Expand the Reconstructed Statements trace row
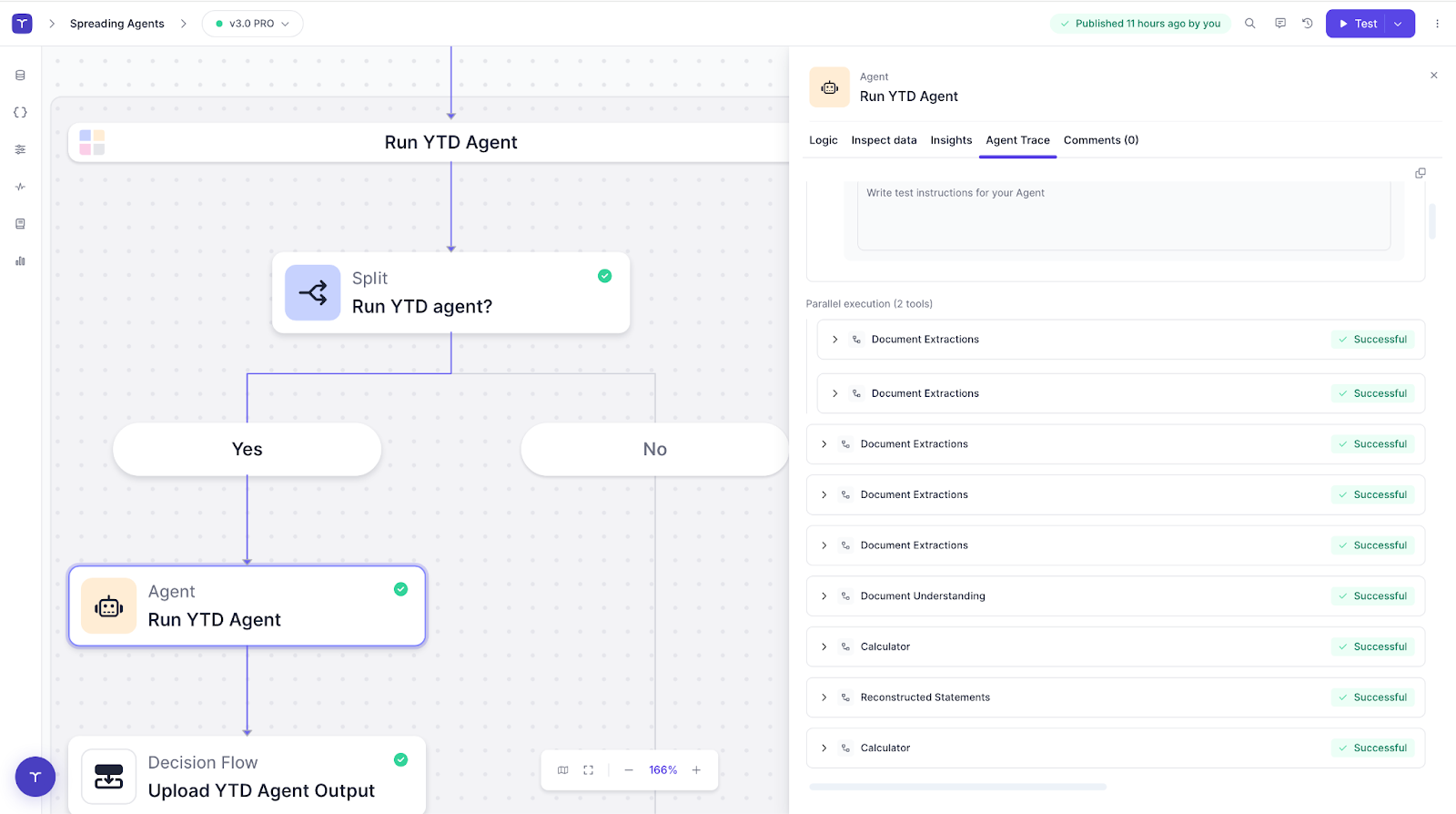 (x=824, y=697)
